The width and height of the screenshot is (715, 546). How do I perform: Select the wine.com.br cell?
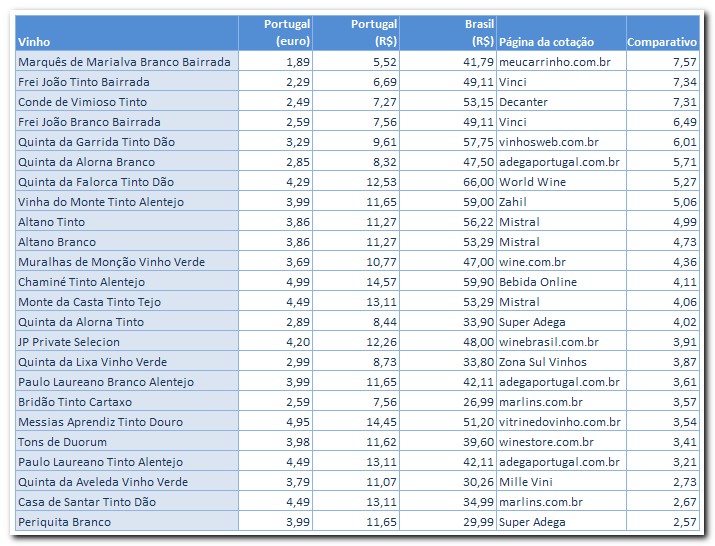click(x=561, y=261)
